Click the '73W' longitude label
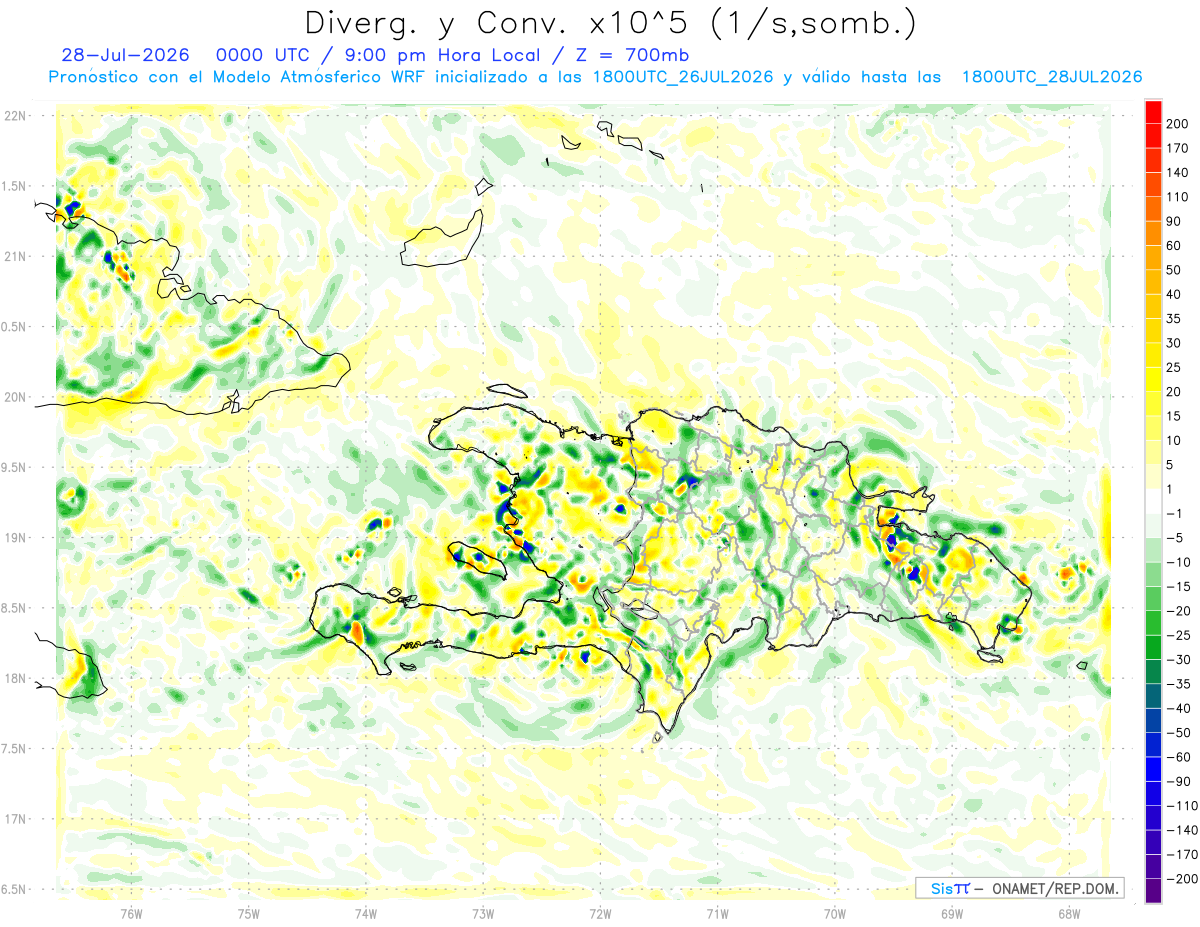1200x927 pixels. [483, 914]
